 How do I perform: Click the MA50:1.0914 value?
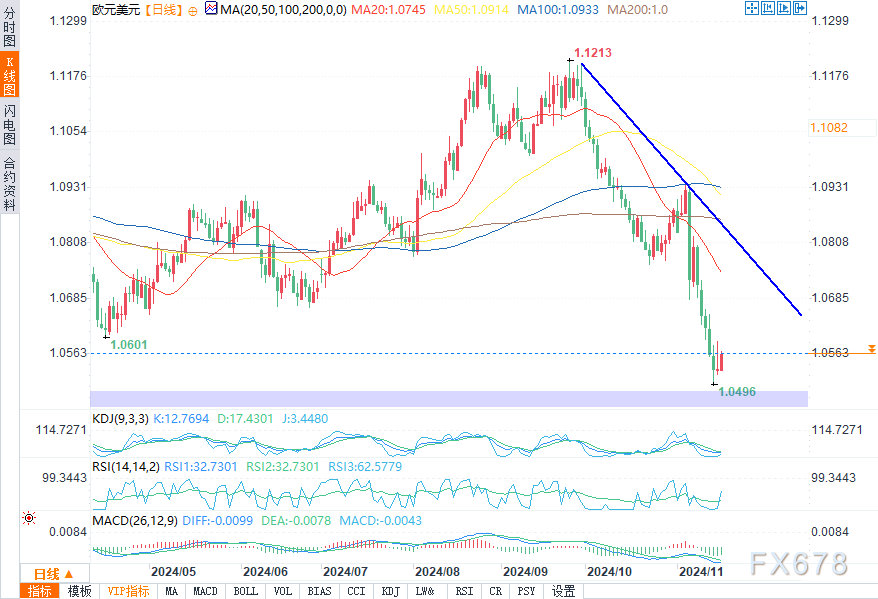(x=471, y=10)
